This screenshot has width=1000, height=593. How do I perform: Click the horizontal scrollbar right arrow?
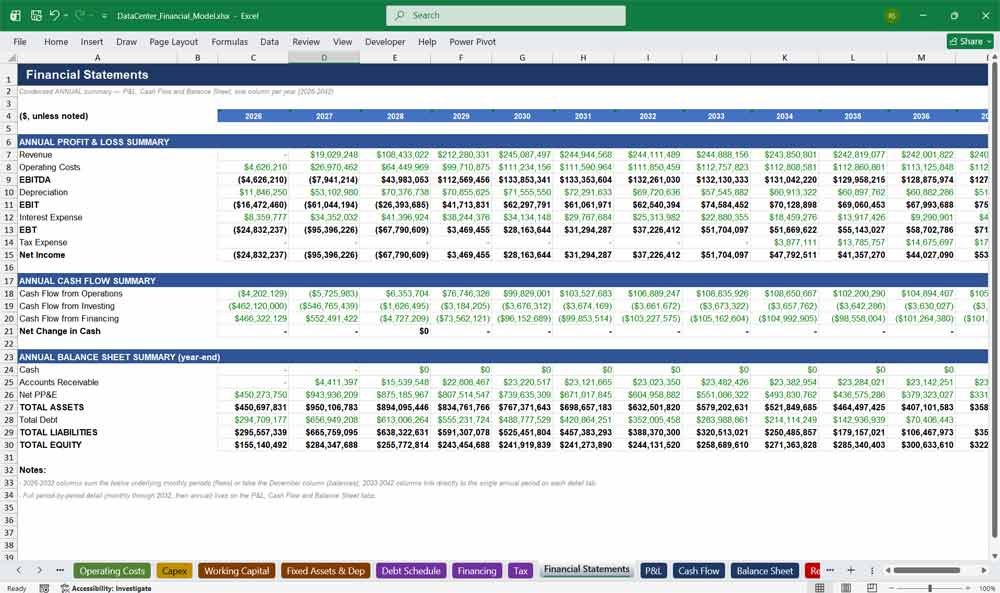[984, 570]
